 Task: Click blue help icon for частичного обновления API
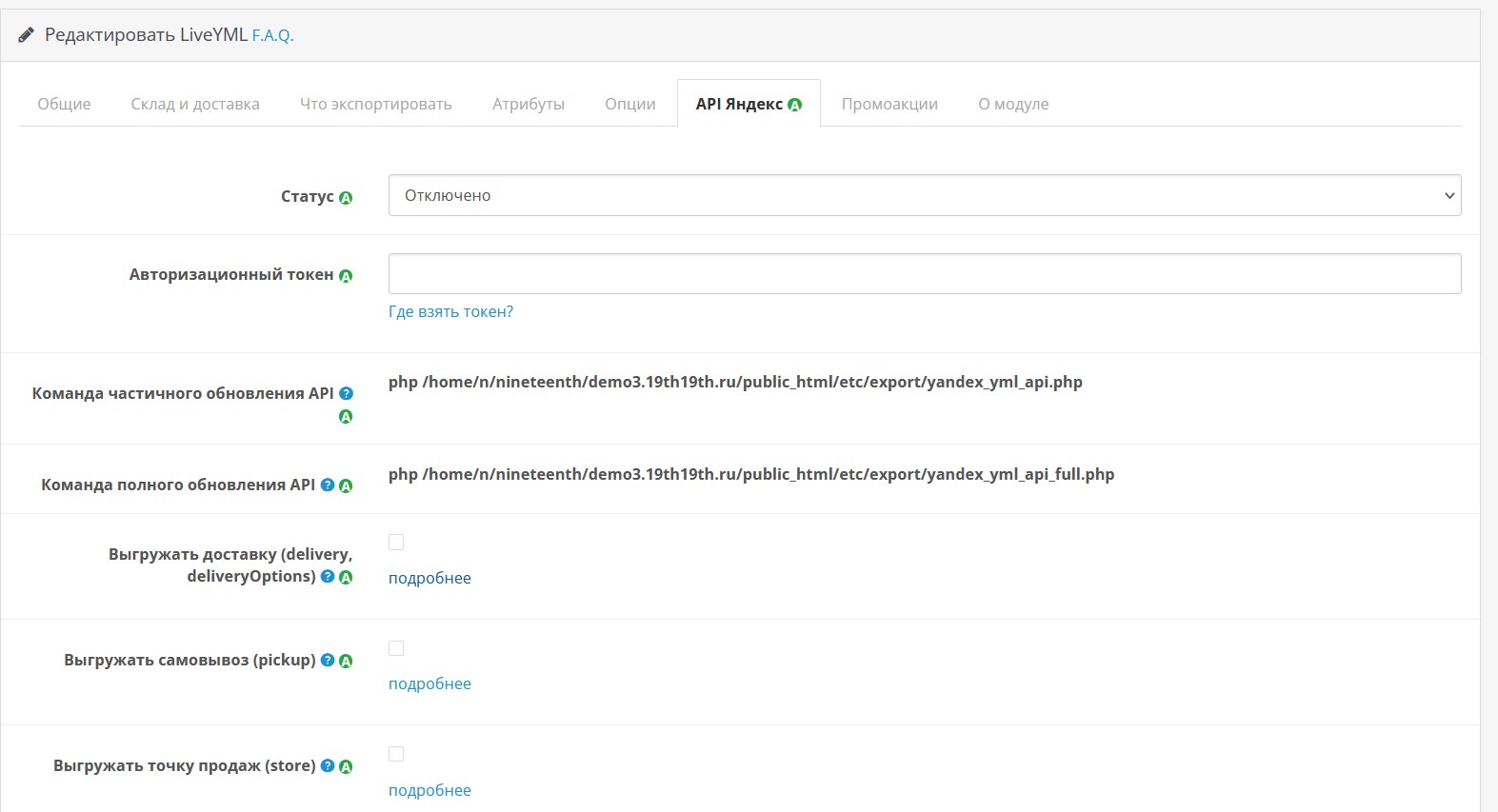point(346,393)
